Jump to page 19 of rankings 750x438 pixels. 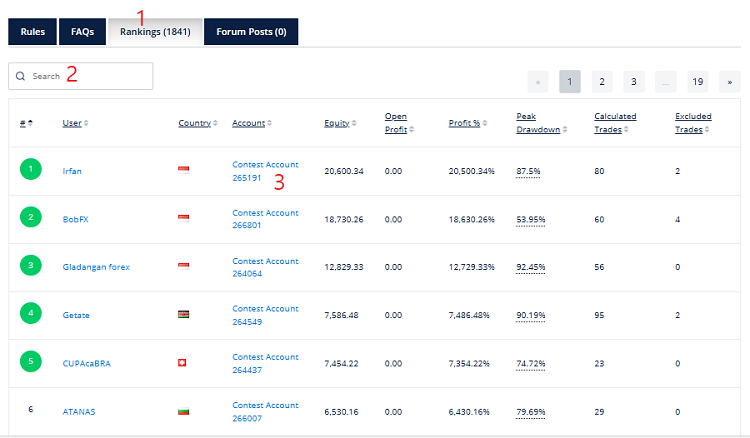point(698,82)
